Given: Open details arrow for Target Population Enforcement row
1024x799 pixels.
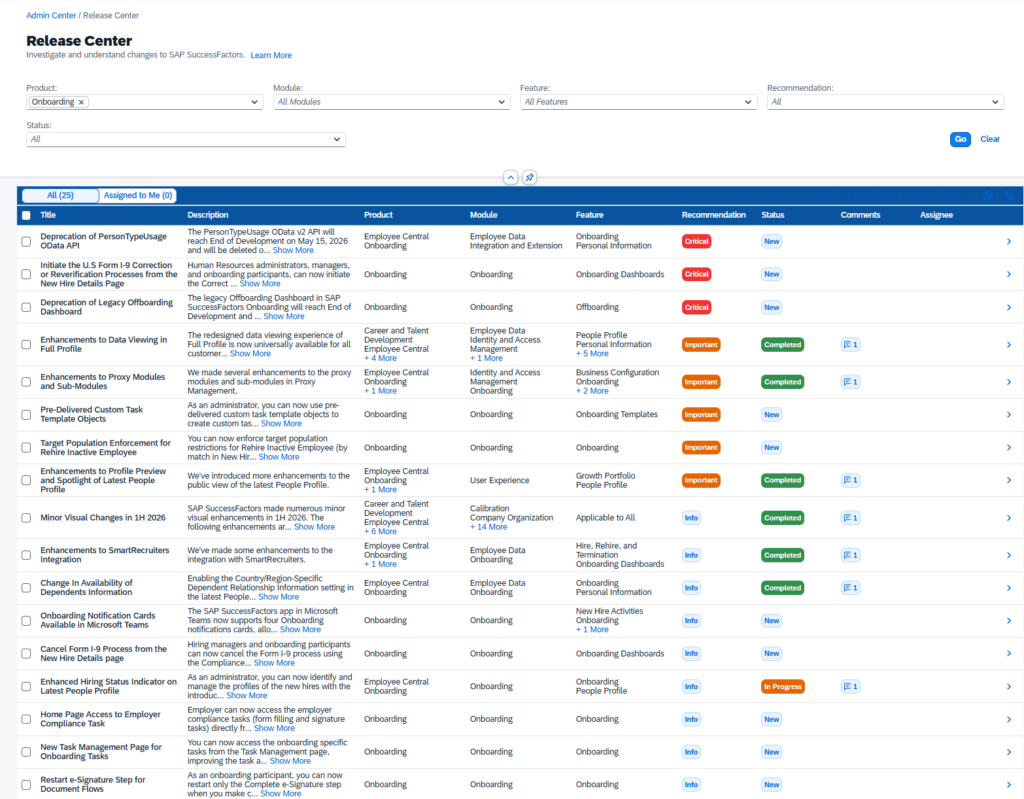Looking at the screenshot, I should pyautogui.click(x=1009, y=448).
